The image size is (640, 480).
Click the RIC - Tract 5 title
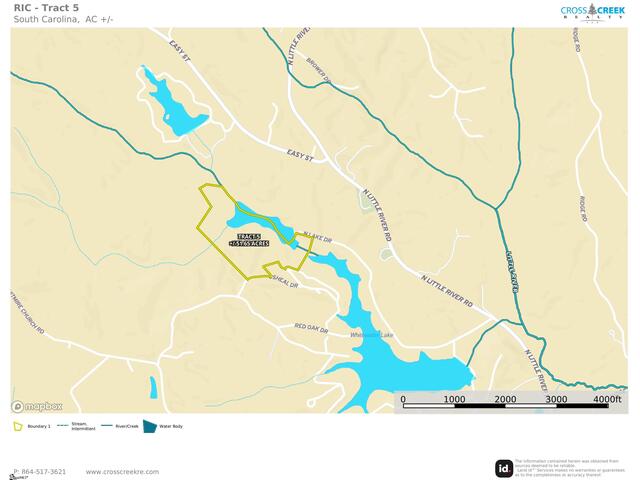pyautogui.click(x=47, y=8)
